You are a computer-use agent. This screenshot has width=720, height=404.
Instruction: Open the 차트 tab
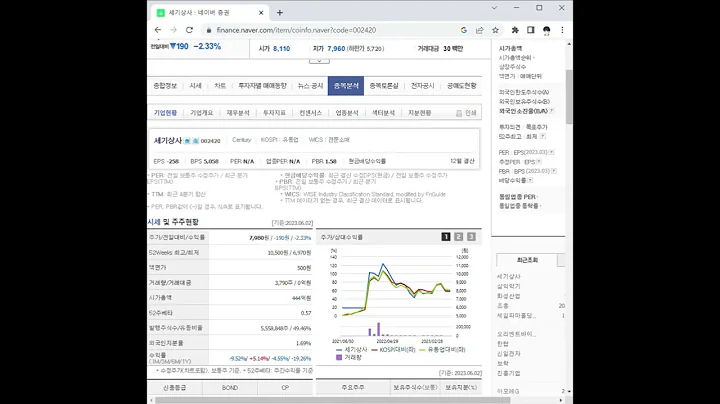[x=220, y=86]
